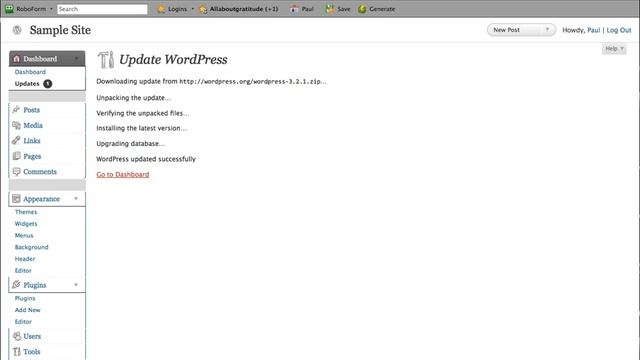Expand the New Post dropdown arrow
Screen dimensions: 640x360
[x=547, y=29]
